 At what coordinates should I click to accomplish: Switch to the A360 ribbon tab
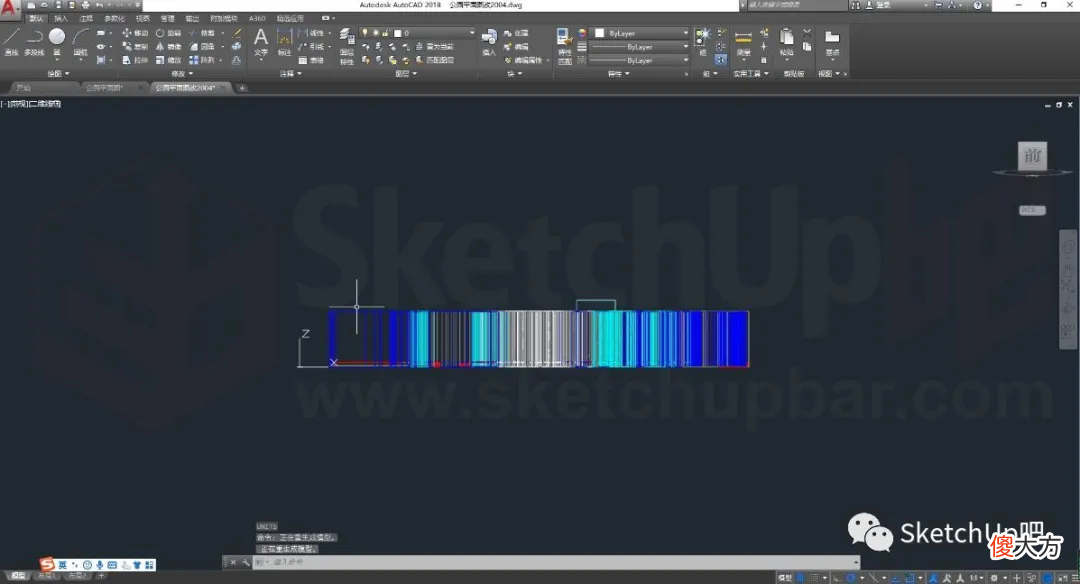pyautogui.click(x=257, y=19)
